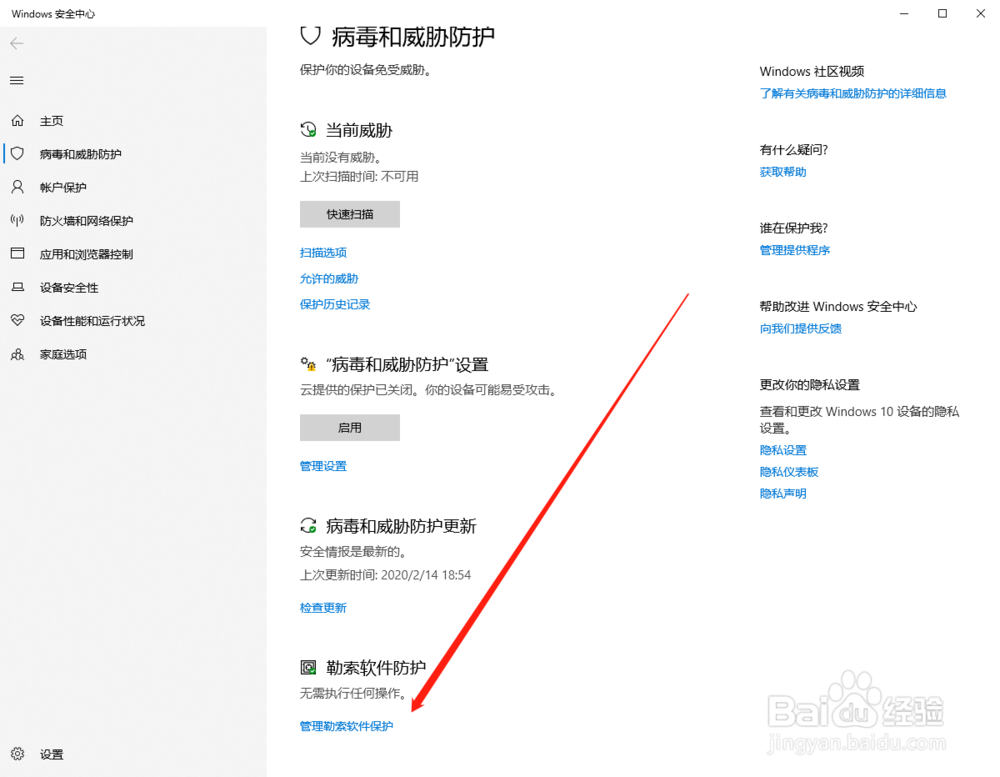Click the 病毒和威胁防护 page title text
Image resolution: width=1000 pixels, height=777 pixels.
click(x=413, y=36)
